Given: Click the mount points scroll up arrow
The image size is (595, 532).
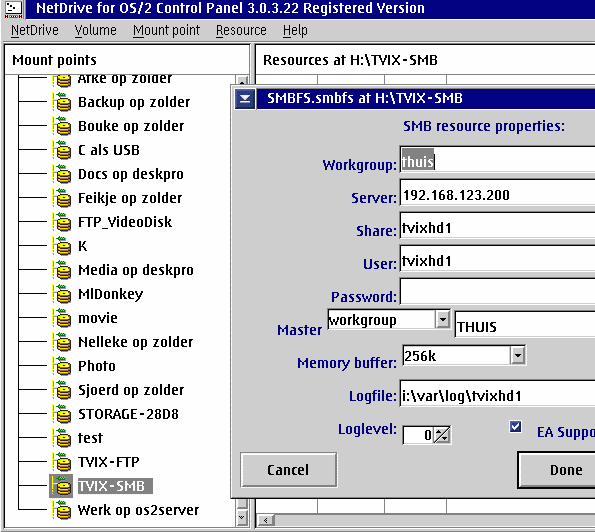Looking at the screenshot, I should click(x=242, y=80).
